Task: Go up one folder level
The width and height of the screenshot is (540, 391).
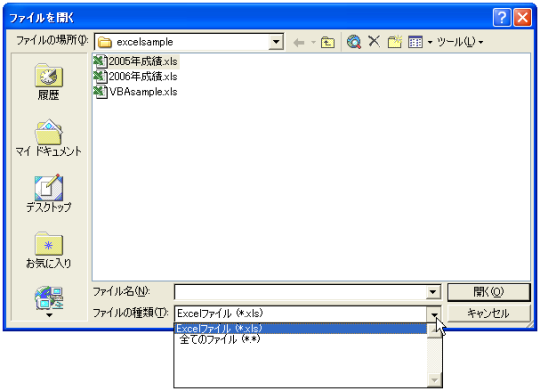Action: pyautogui.click(x=328, y=42)
